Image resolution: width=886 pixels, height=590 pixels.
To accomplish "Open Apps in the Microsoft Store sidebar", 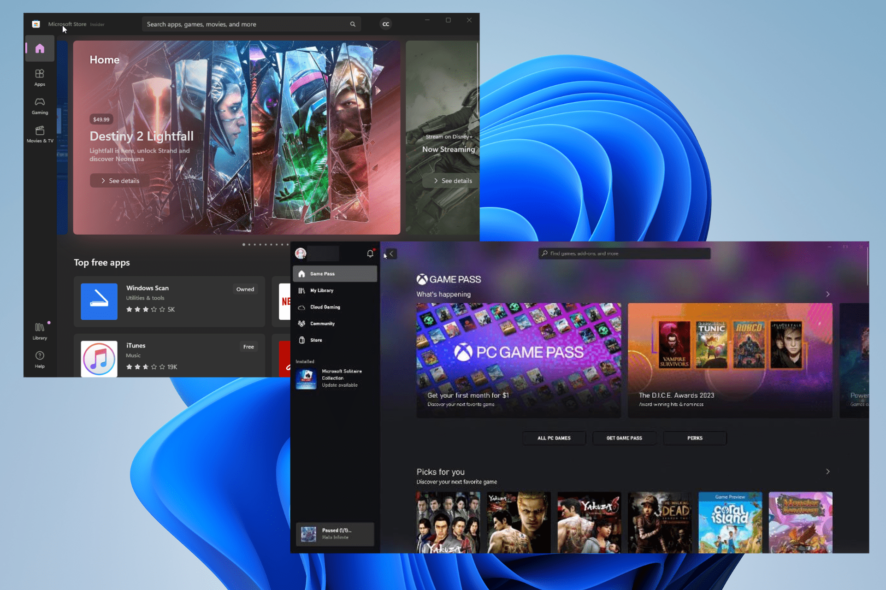I will coord(40,77).
